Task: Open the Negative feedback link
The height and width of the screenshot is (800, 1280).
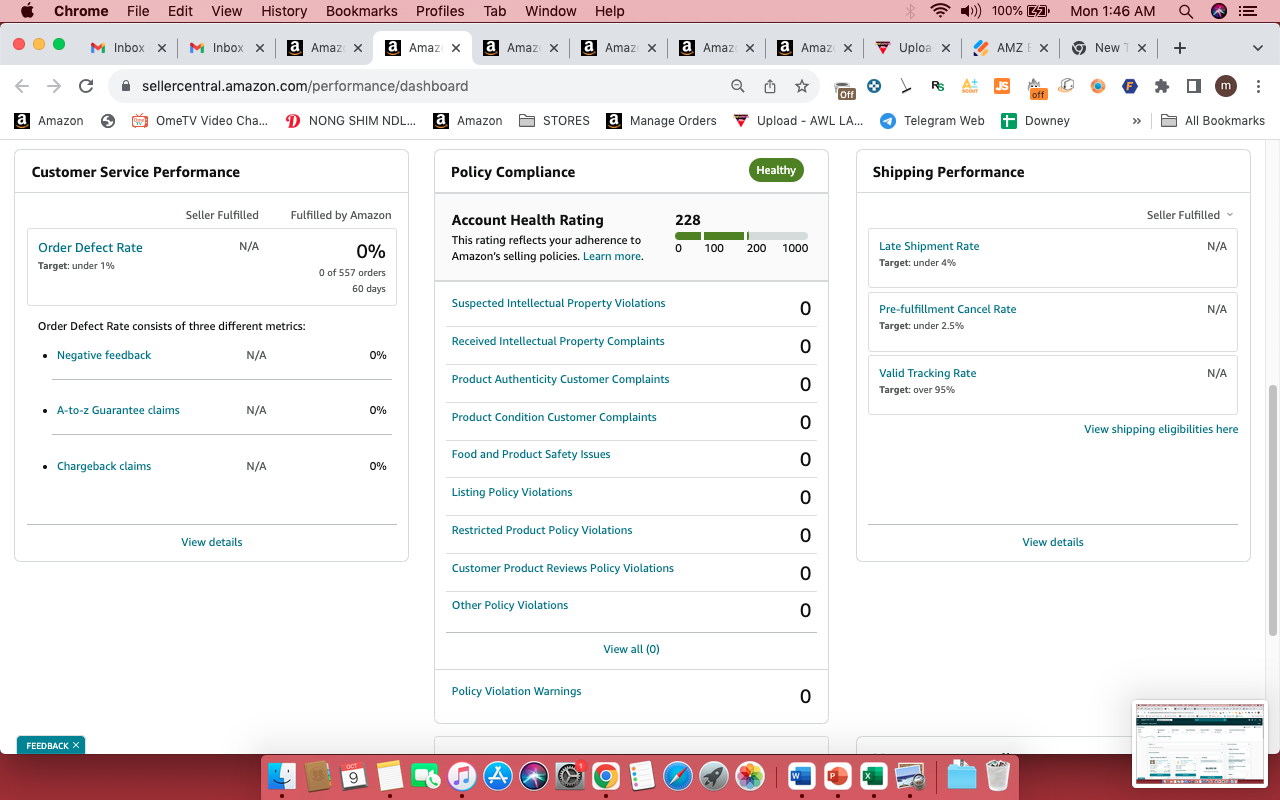Action: 104,355
